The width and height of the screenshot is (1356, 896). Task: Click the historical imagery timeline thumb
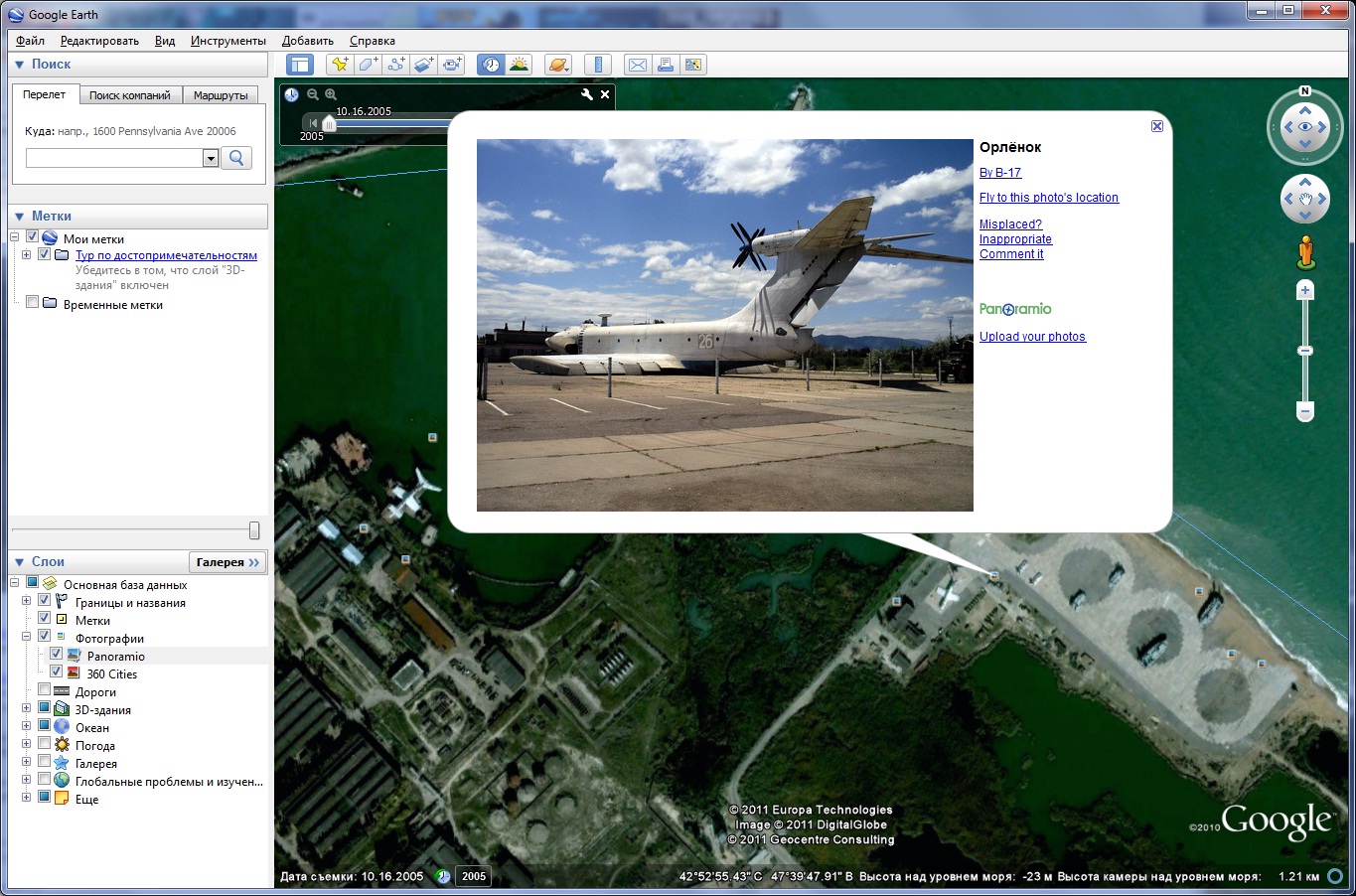[x=329, y=124]
